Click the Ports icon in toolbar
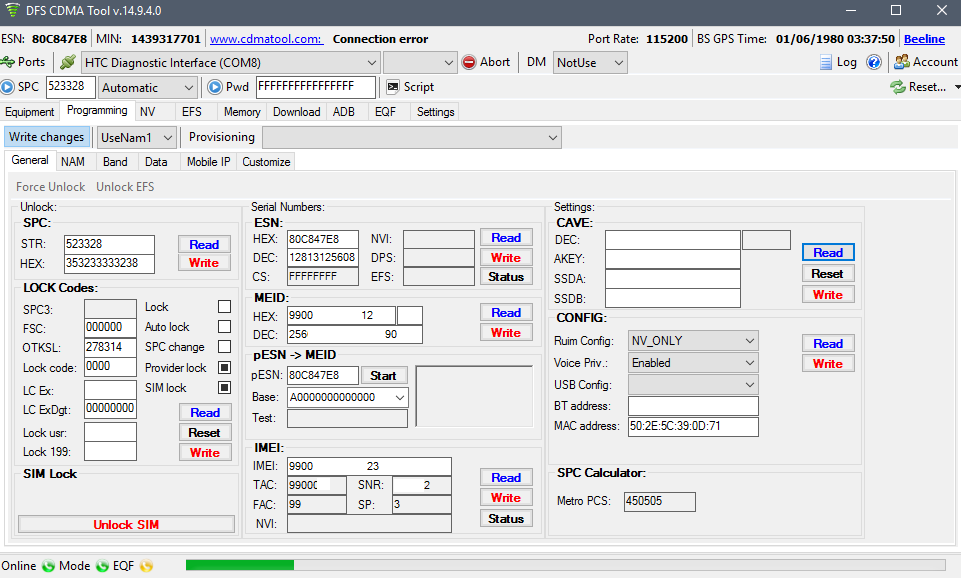 (x=7, y=62)
